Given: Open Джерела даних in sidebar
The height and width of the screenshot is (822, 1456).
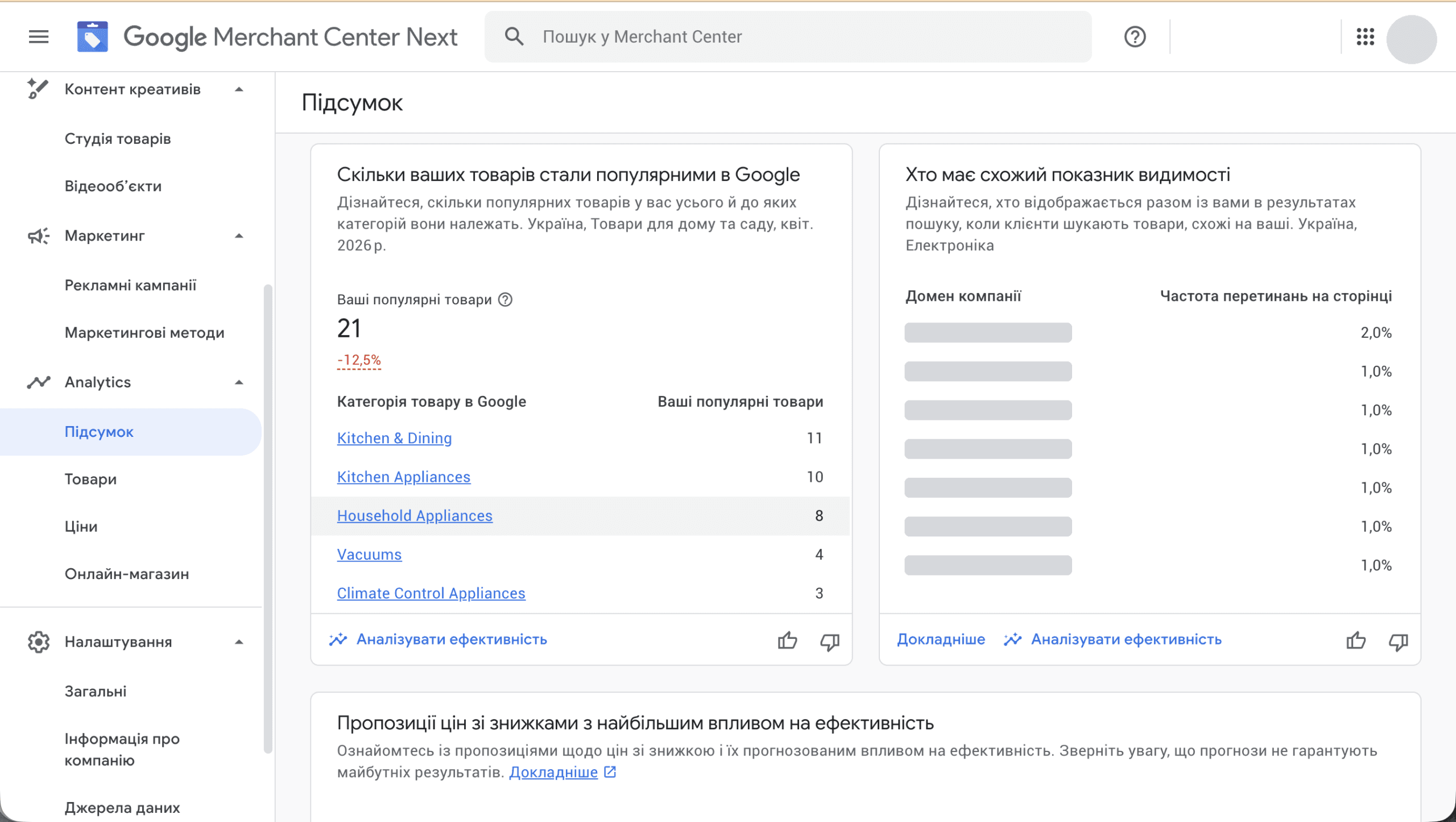Looking at the screenshot, I should (x=122, y=808).
